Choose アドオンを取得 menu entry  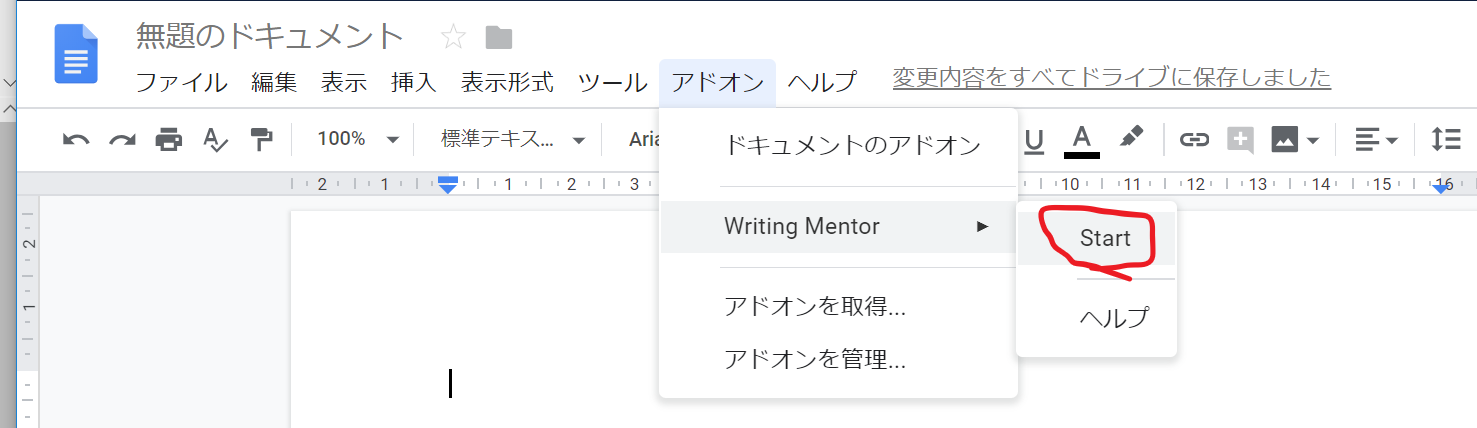tap(815, 307)
